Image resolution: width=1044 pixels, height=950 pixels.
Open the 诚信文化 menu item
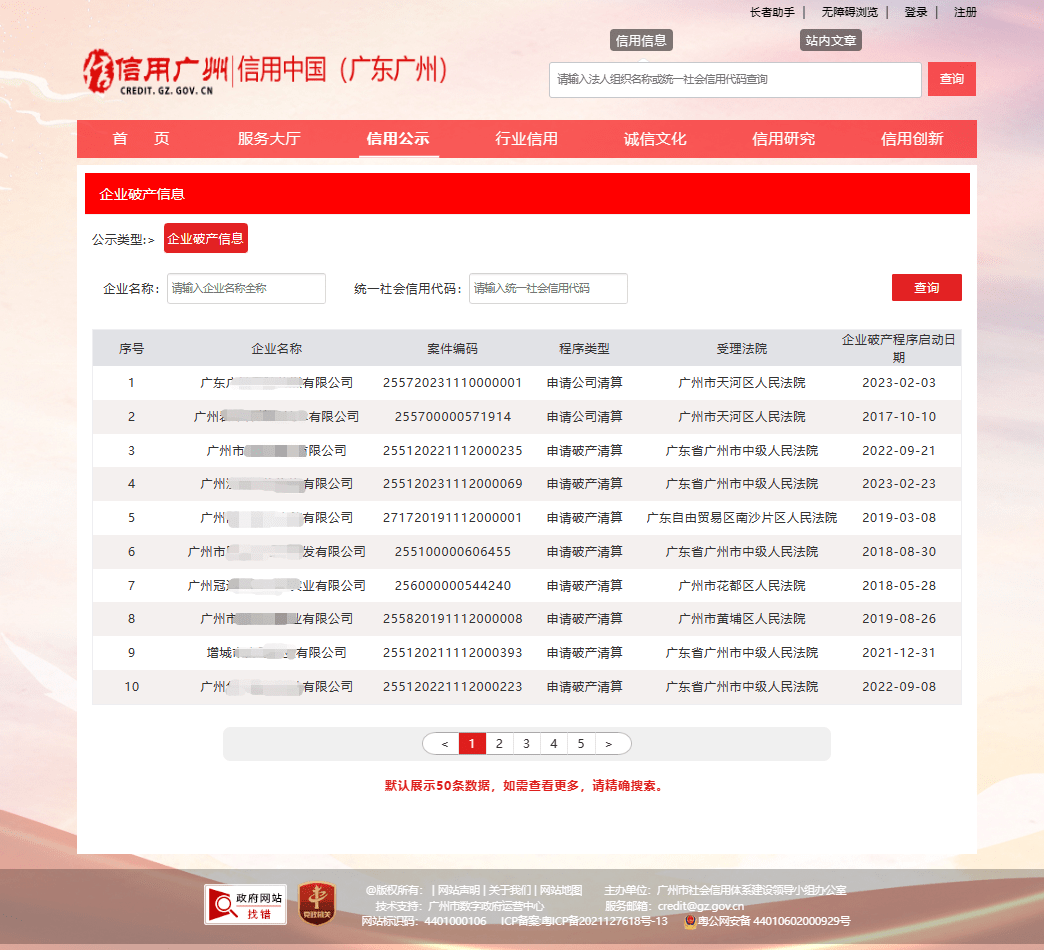click(656, 139)
